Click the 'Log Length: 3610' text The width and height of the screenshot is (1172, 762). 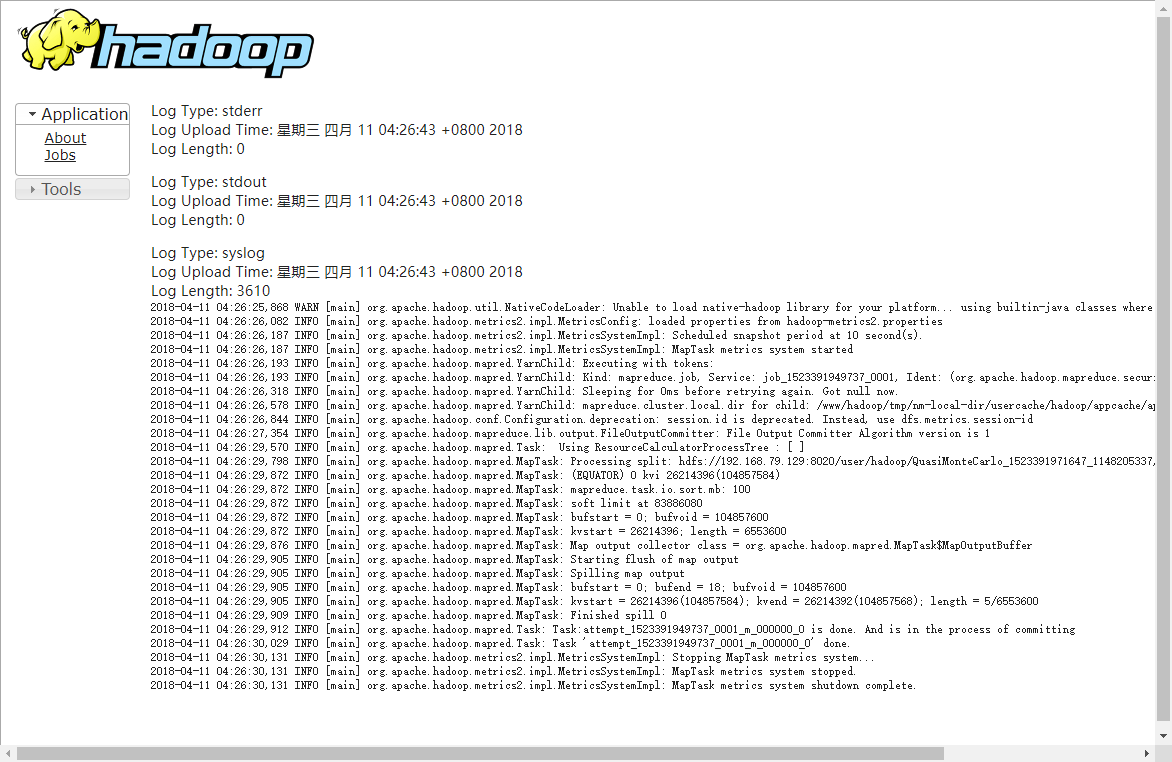(x=210, y=291)
